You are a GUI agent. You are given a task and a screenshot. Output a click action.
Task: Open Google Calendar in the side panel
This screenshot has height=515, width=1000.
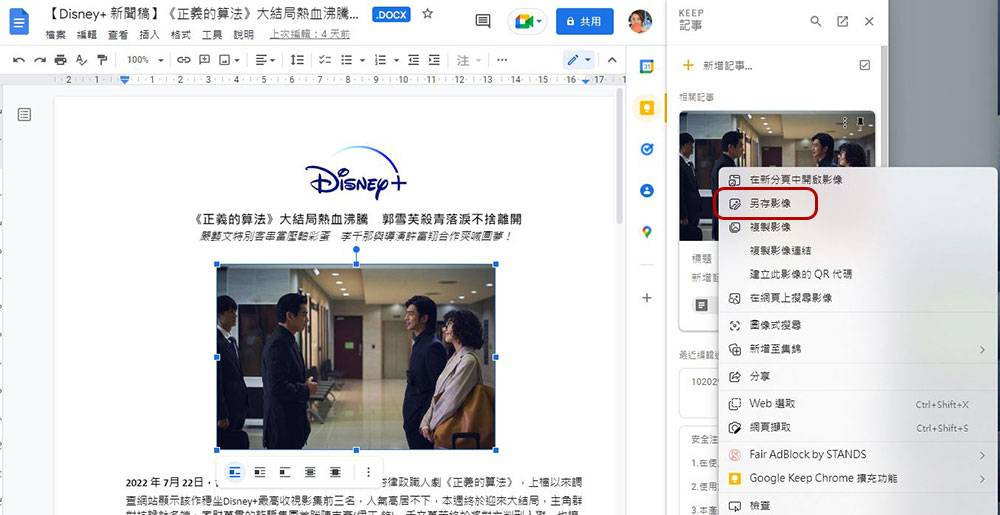[647, 66]
